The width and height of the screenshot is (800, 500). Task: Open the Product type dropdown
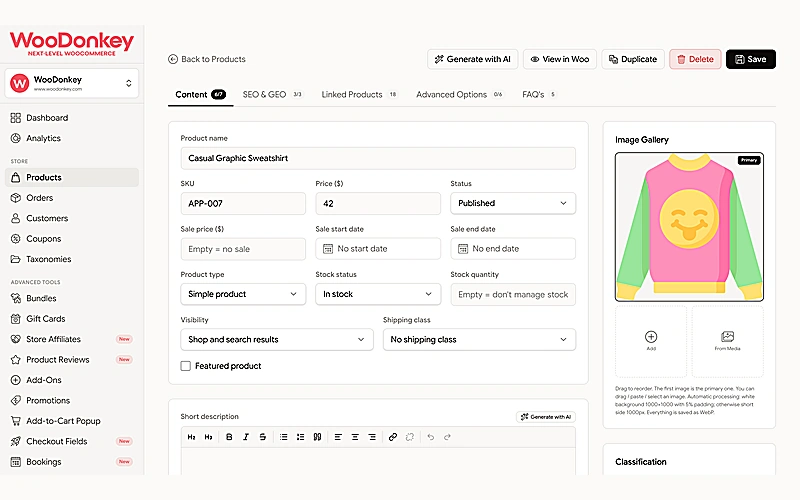(x=243, y=294)
